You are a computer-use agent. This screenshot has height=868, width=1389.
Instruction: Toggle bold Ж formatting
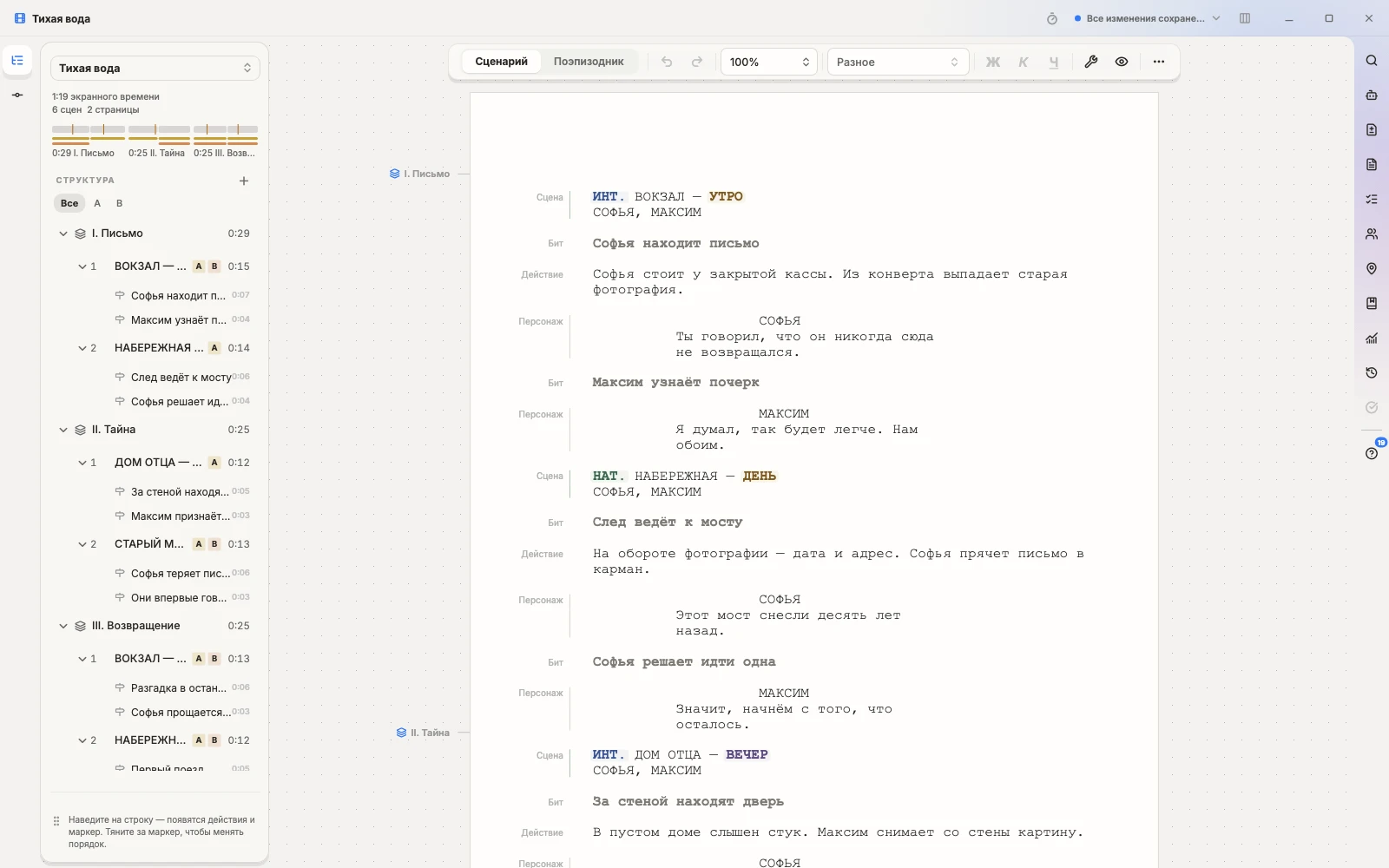click(x=993, y=62)
